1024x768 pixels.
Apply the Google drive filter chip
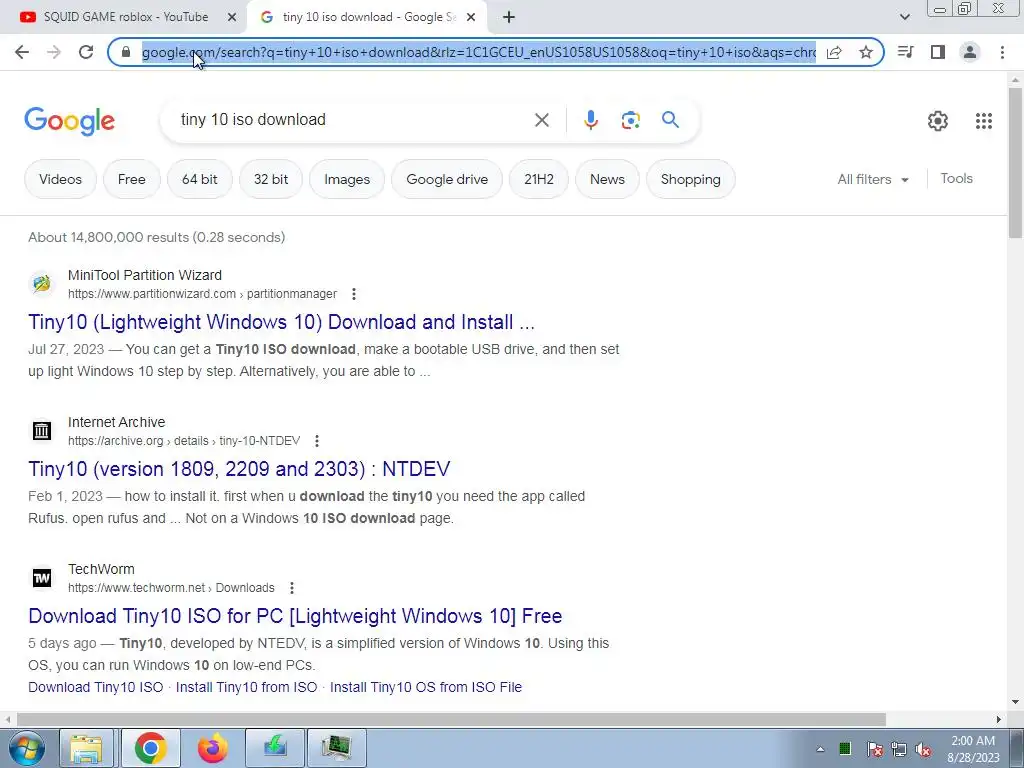point(447,179)
